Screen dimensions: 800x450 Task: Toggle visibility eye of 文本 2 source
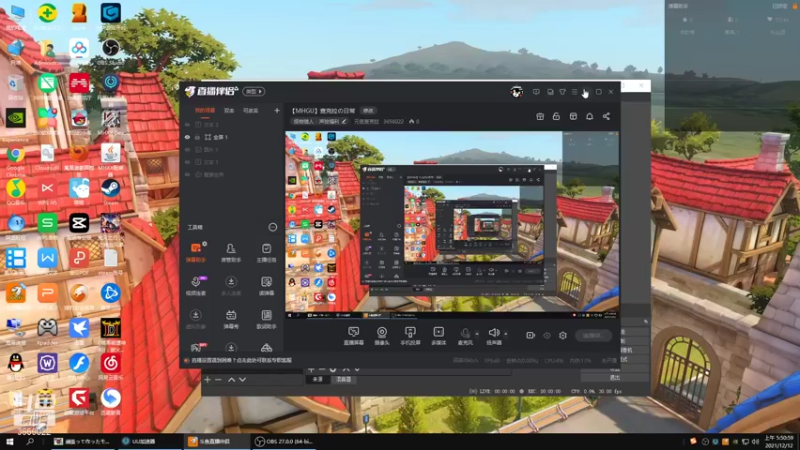187,124
